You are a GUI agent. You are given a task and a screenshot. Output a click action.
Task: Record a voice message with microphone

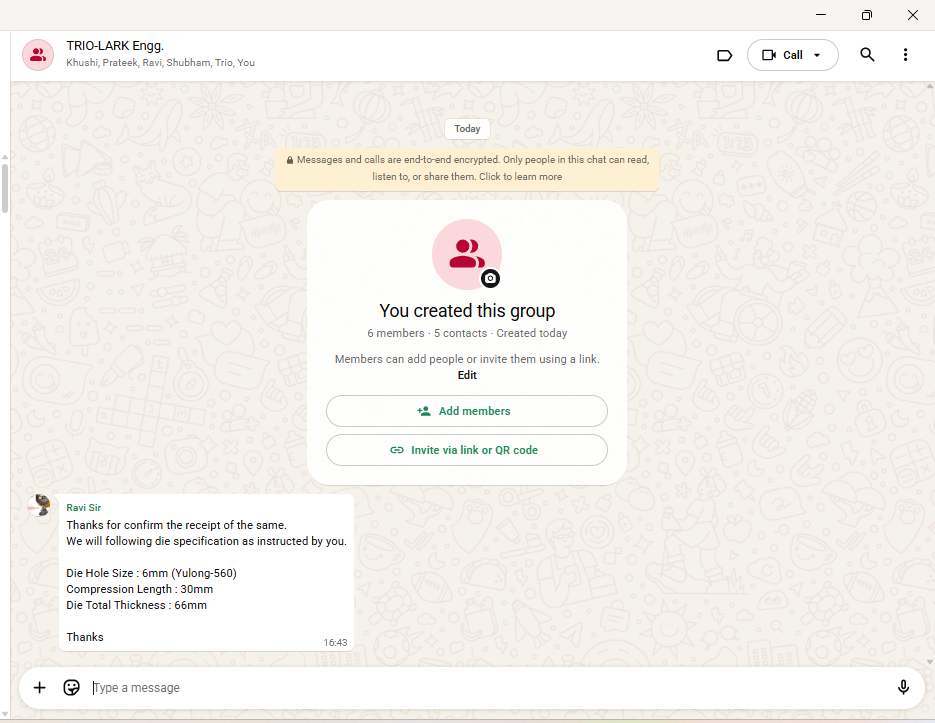(x=903, y=687)
